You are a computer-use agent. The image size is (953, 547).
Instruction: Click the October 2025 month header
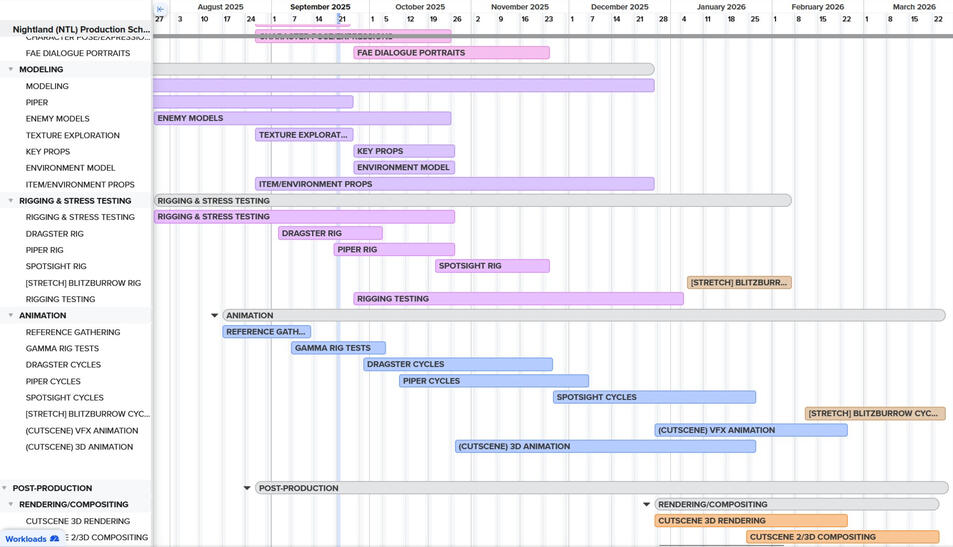[420, 7]
